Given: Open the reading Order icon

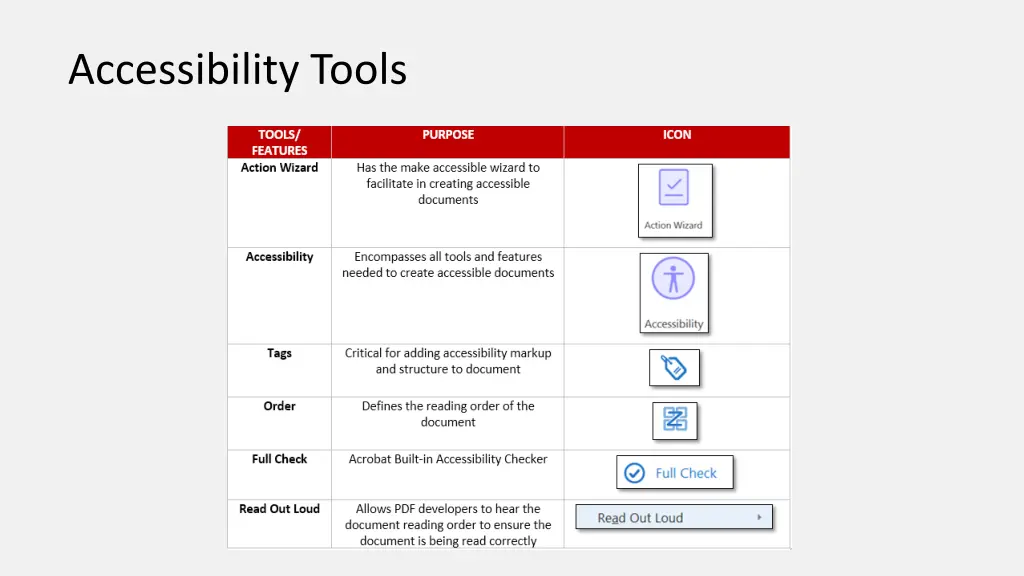Looking at the screenshot, I should coord(674,421).
